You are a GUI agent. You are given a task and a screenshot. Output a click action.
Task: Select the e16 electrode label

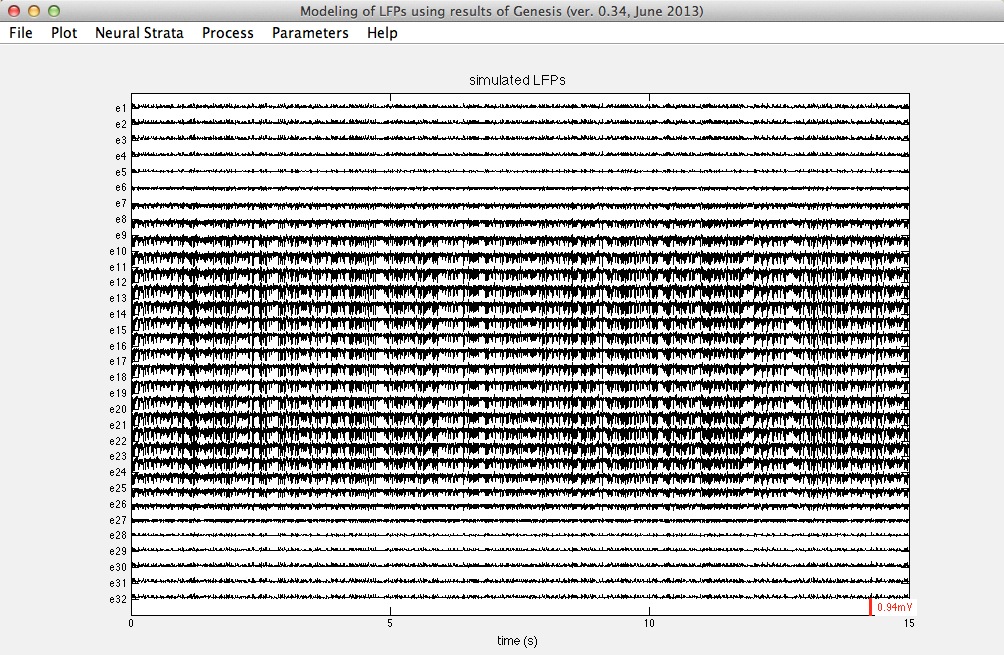pos(118,346)
